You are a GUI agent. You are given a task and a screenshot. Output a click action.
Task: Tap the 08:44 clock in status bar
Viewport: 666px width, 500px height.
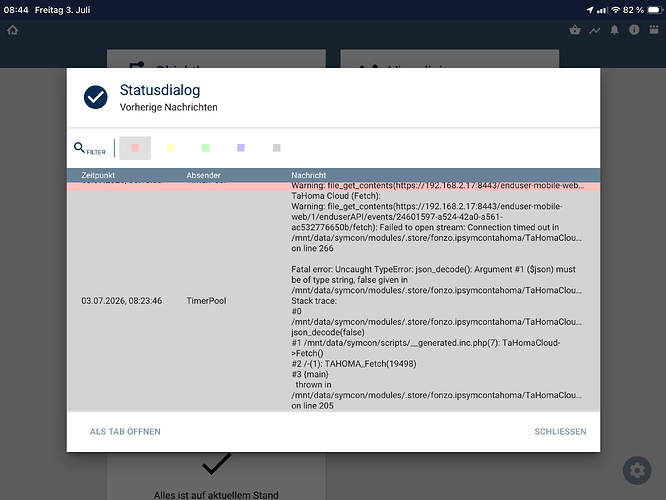tap(16, 10)
